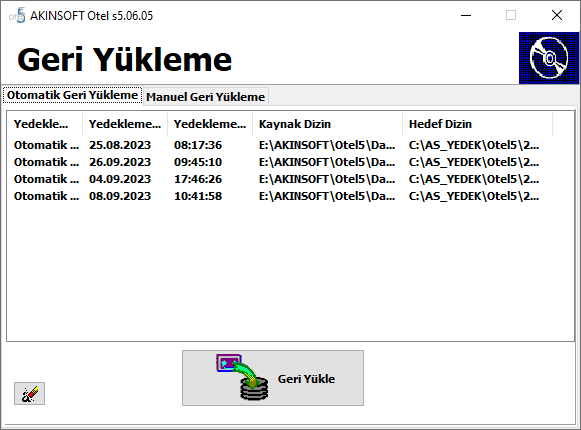The image size is (581, 430).
Task: Select backup row dated 08.09.2023
Action: pyautogui.click(x=276, y=196)
